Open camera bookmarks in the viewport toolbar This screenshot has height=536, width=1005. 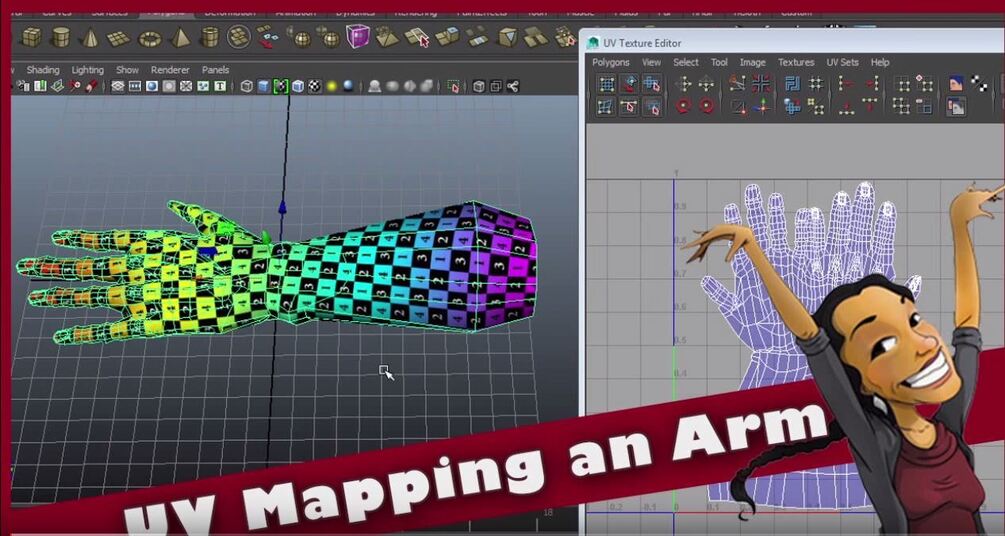(x=40, y=86)
